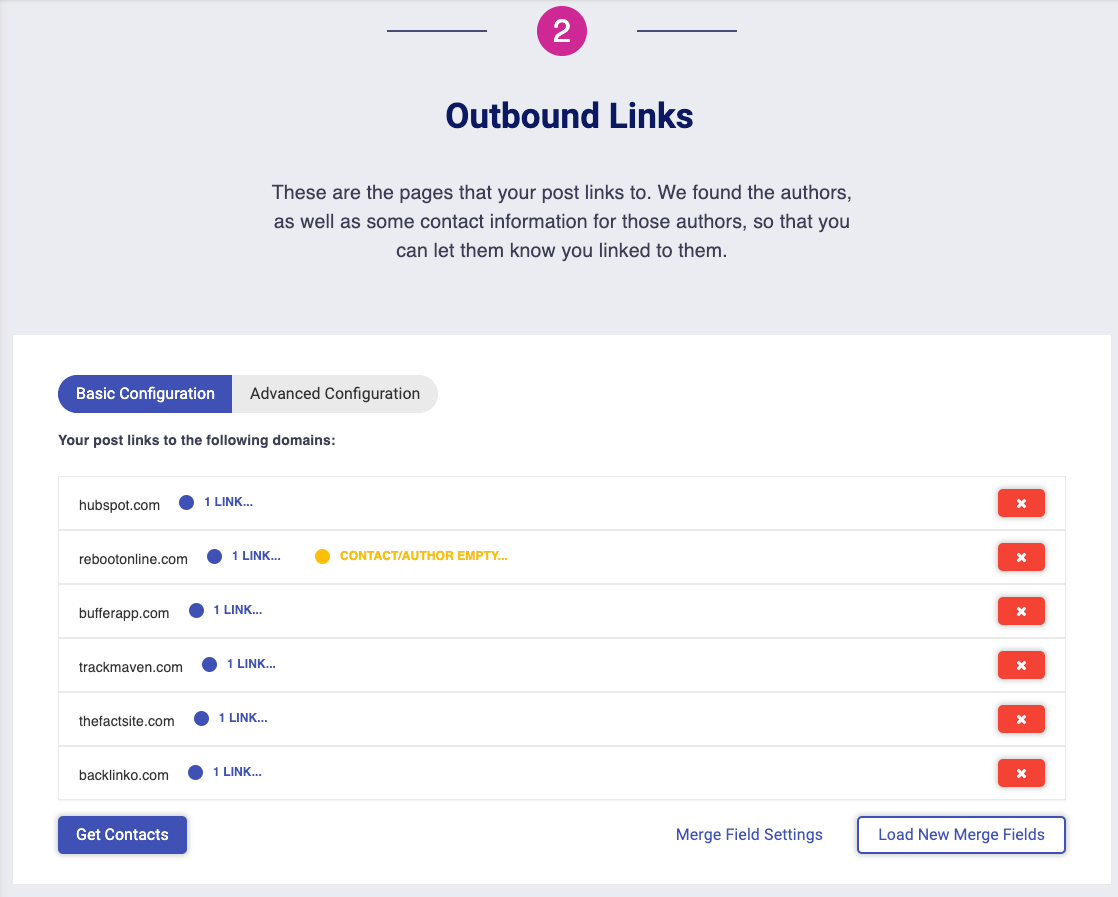Delete backlinko.com using the X icon

tap(1021, 773)
